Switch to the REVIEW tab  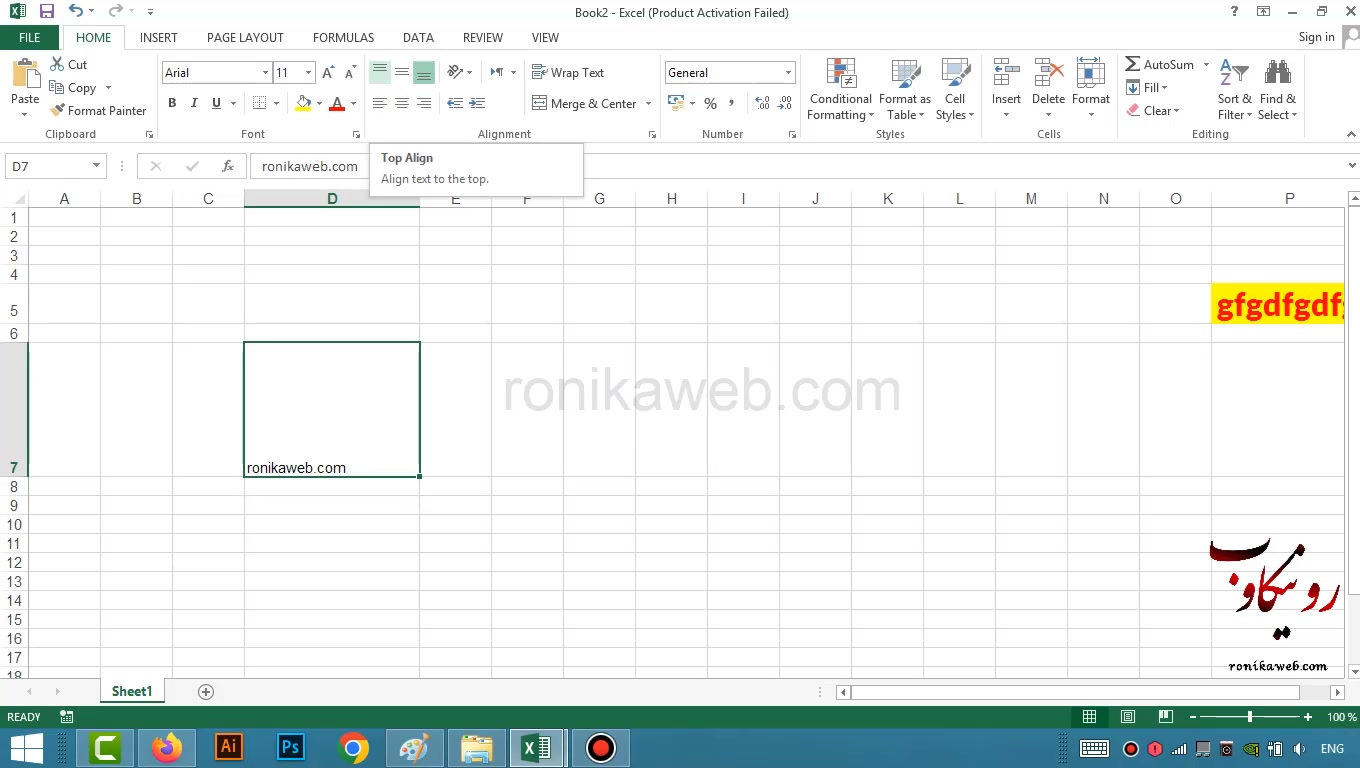(483, 38)
